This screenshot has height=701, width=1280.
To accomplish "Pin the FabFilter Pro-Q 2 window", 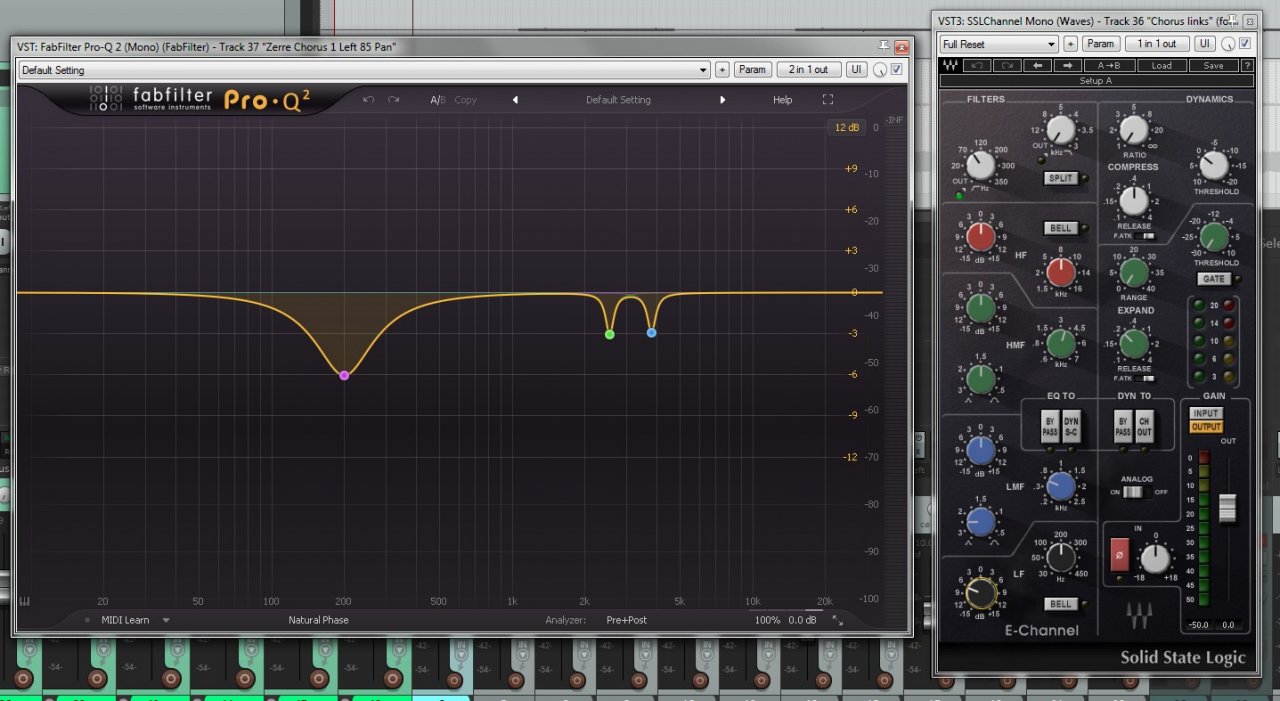I will [x=883, y=46].
